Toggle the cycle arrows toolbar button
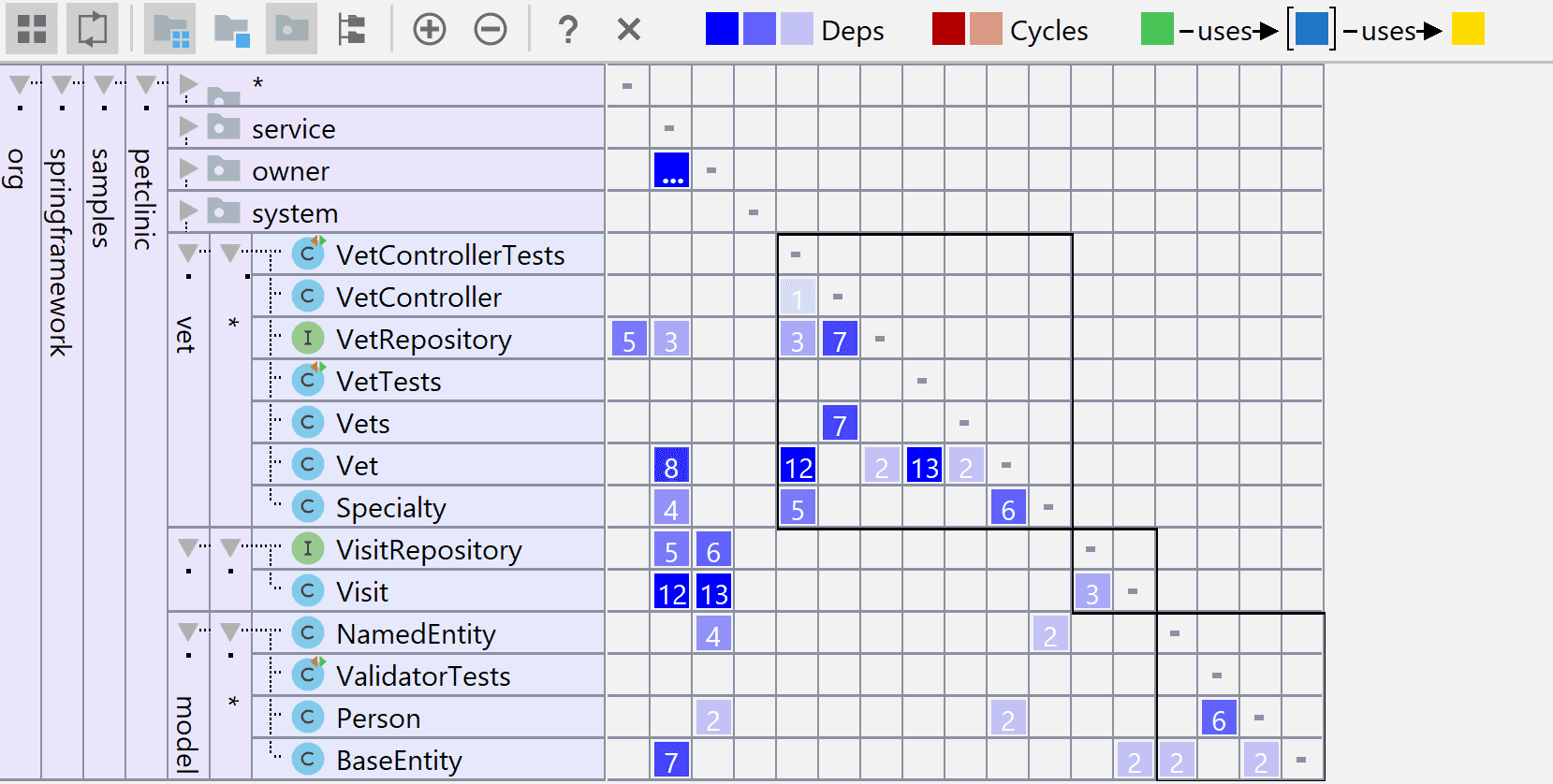1553x784 pixels. pos(92,29)
